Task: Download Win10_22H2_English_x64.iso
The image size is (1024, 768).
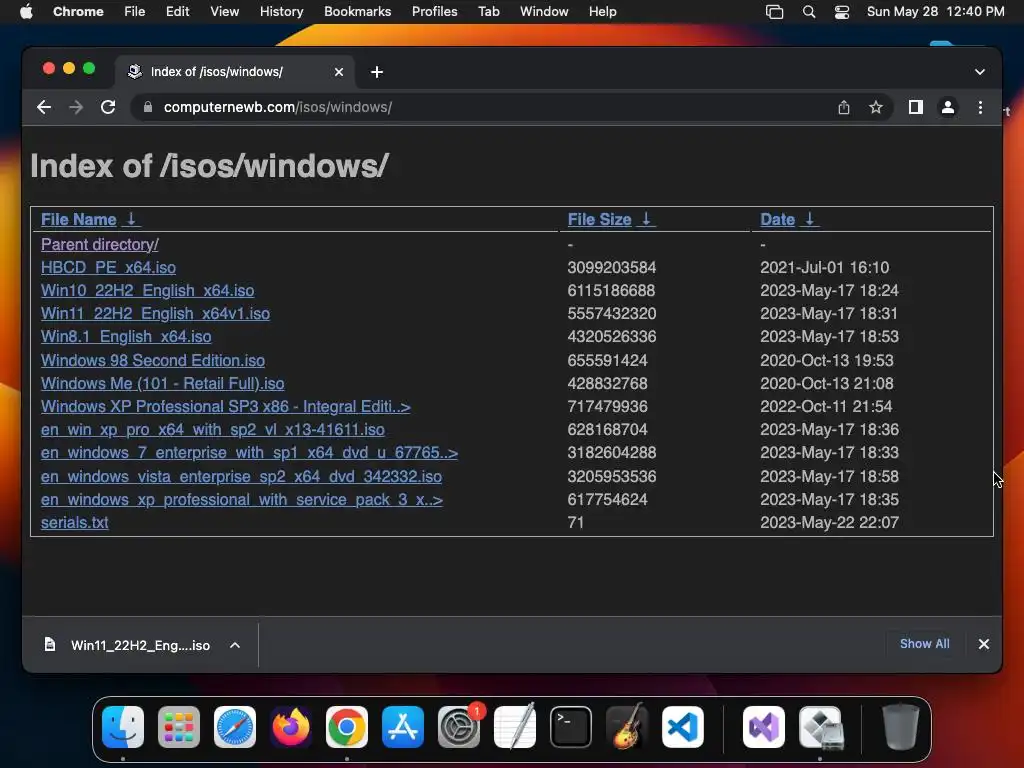Action: click(148, 290)
